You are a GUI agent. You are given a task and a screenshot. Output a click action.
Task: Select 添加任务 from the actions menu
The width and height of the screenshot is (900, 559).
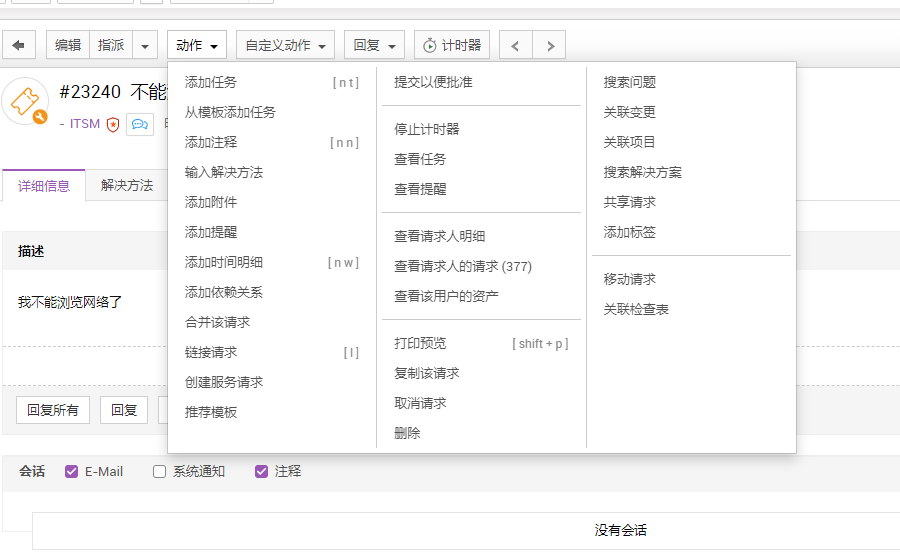pyautogui.click(x=211, y=82)
